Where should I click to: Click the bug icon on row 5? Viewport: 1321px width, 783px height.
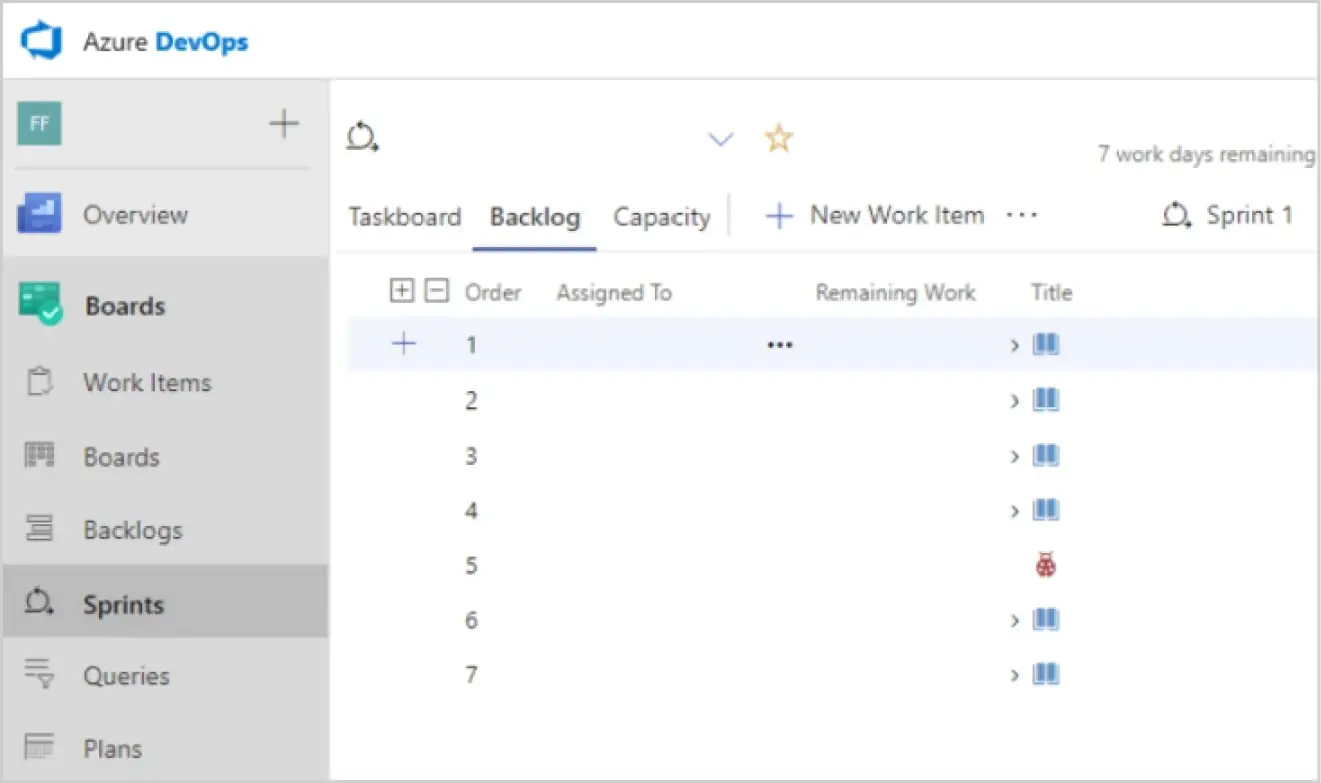point(1044,565)
